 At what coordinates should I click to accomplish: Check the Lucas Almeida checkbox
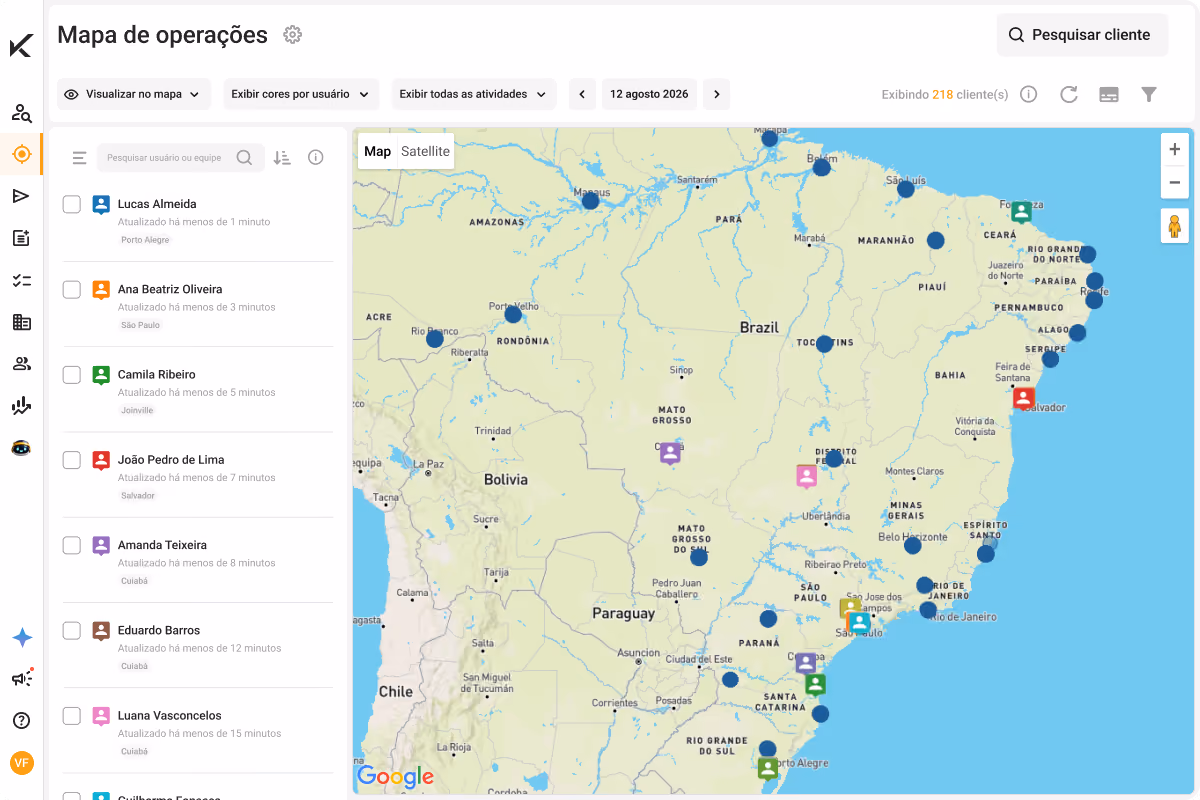coord(72,204)
